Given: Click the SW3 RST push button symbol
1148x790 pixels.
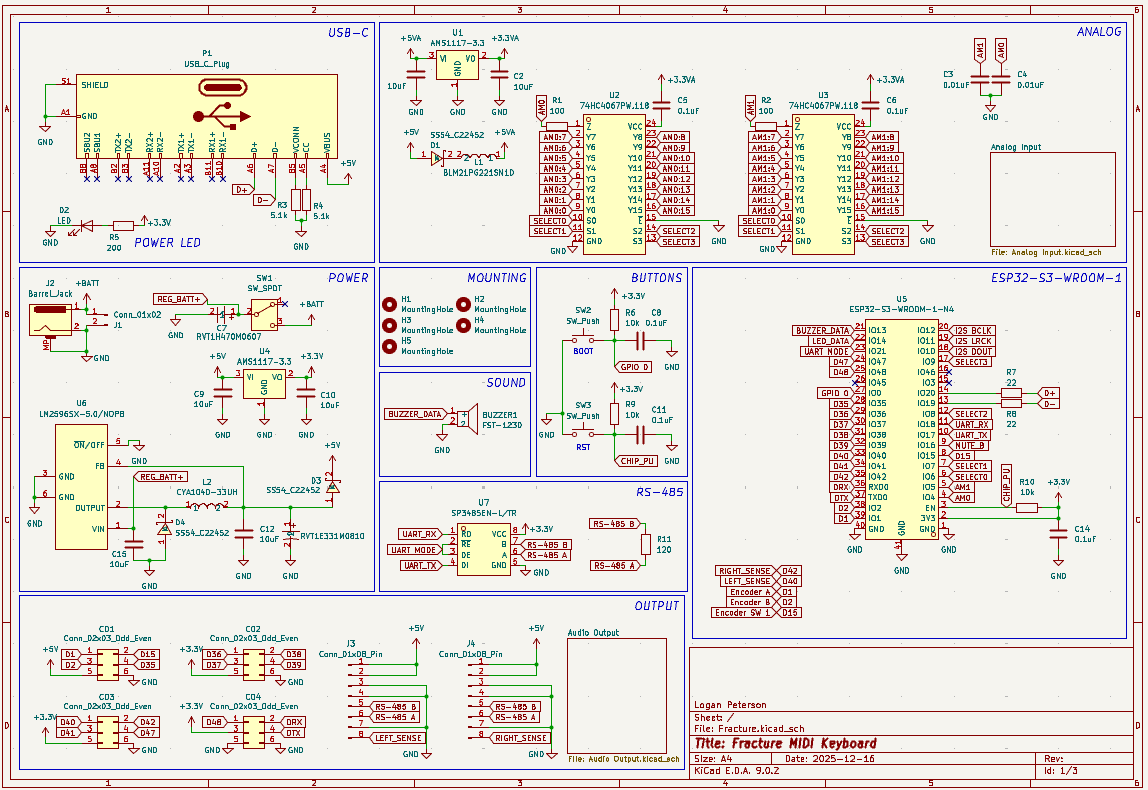Looking at the screenshot, I should point(583,430).
